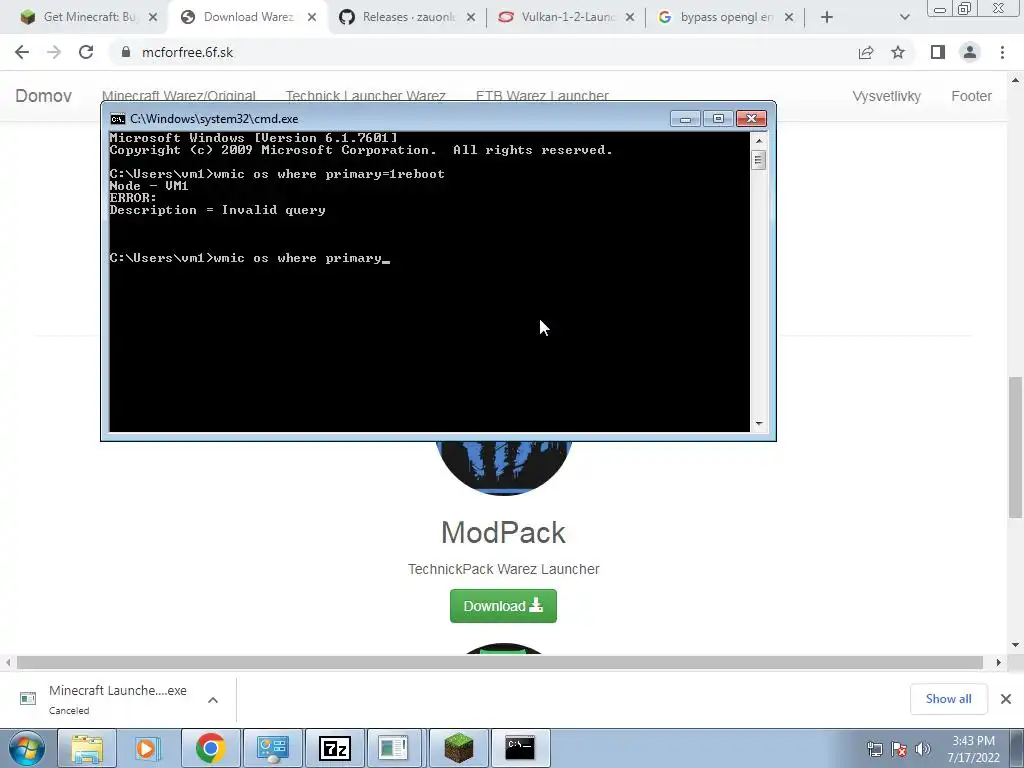Open the Vysvetlivky nav link
1024x768 pixels.
tap(886, 96)
